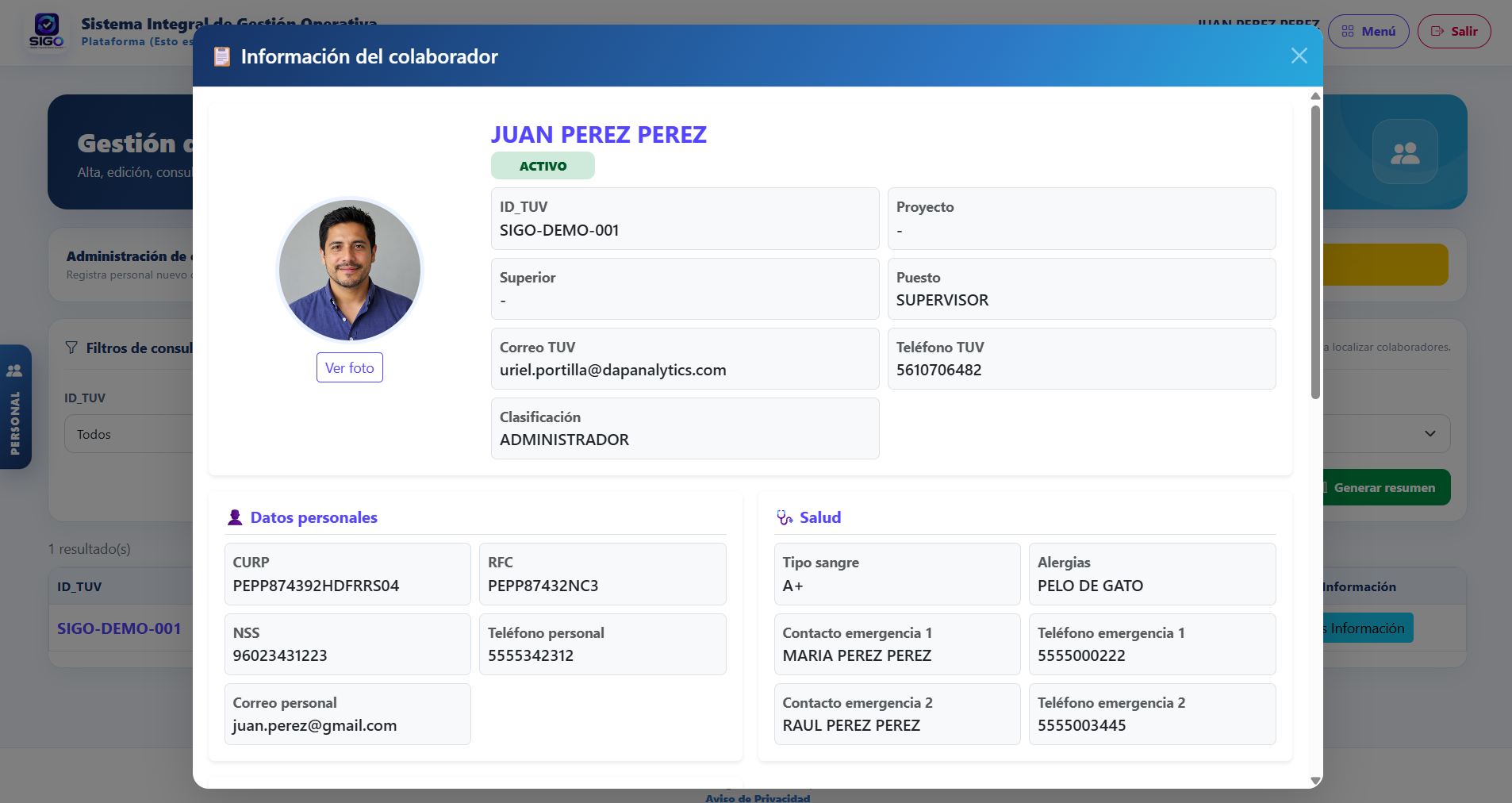1512x803 pixels.
Task: Select the Tipo sangre A+ value
Action: [793, 586]
